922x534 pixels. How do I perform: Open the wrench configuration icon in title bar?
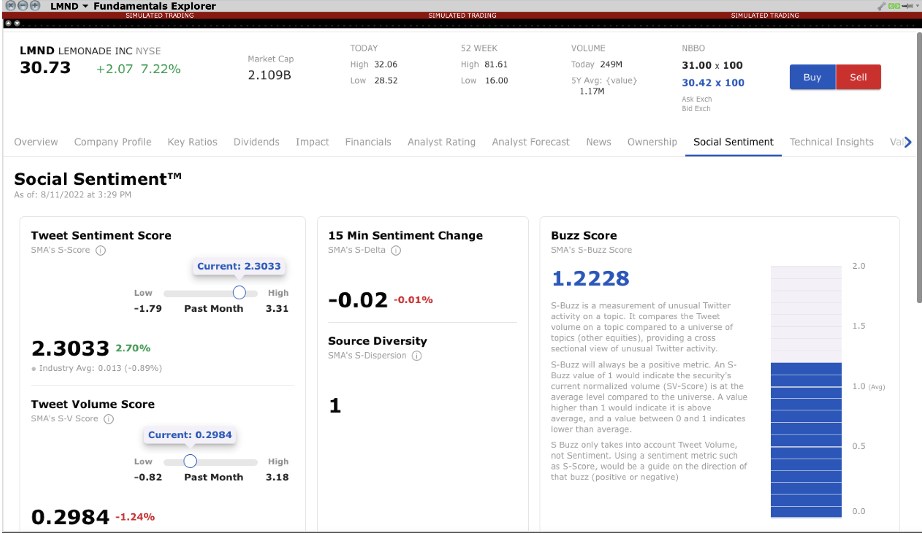pos(883,6)
